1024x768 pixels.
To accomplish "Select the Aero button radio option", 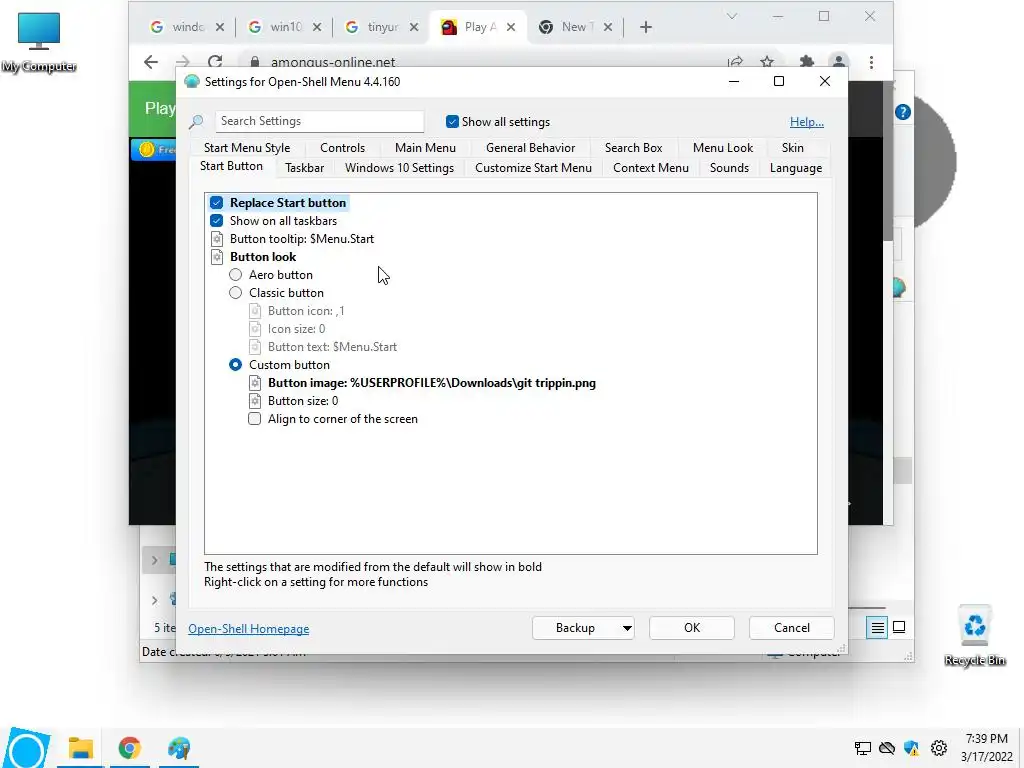I will click(x=235, y=275).
